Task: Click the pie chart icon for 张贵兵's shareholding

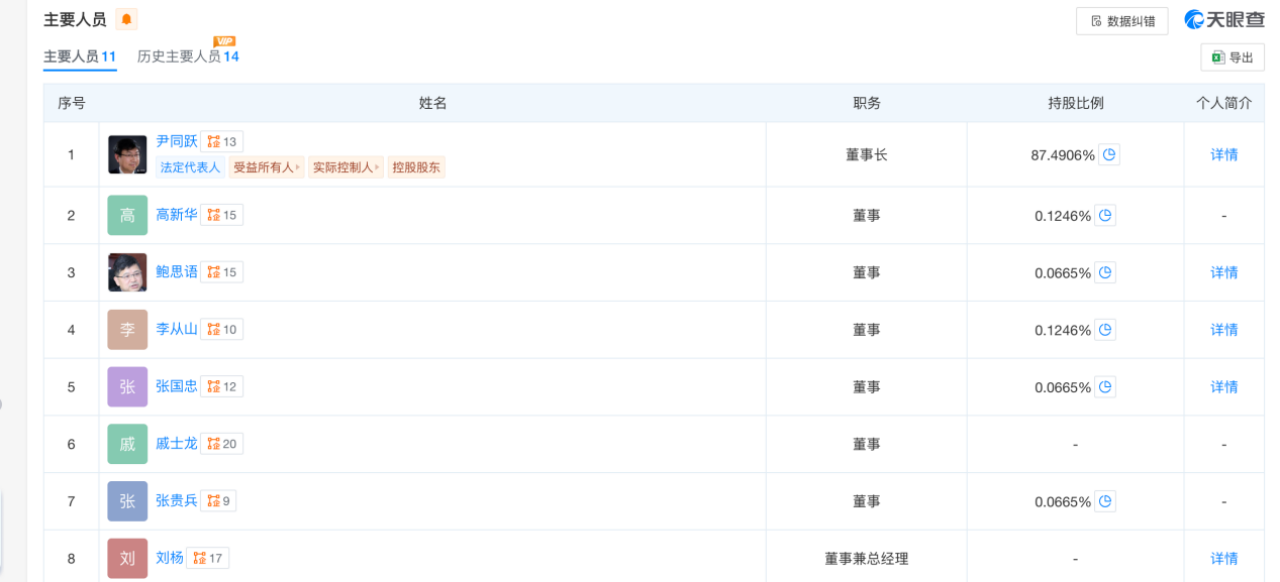Action: (1105, 501)
